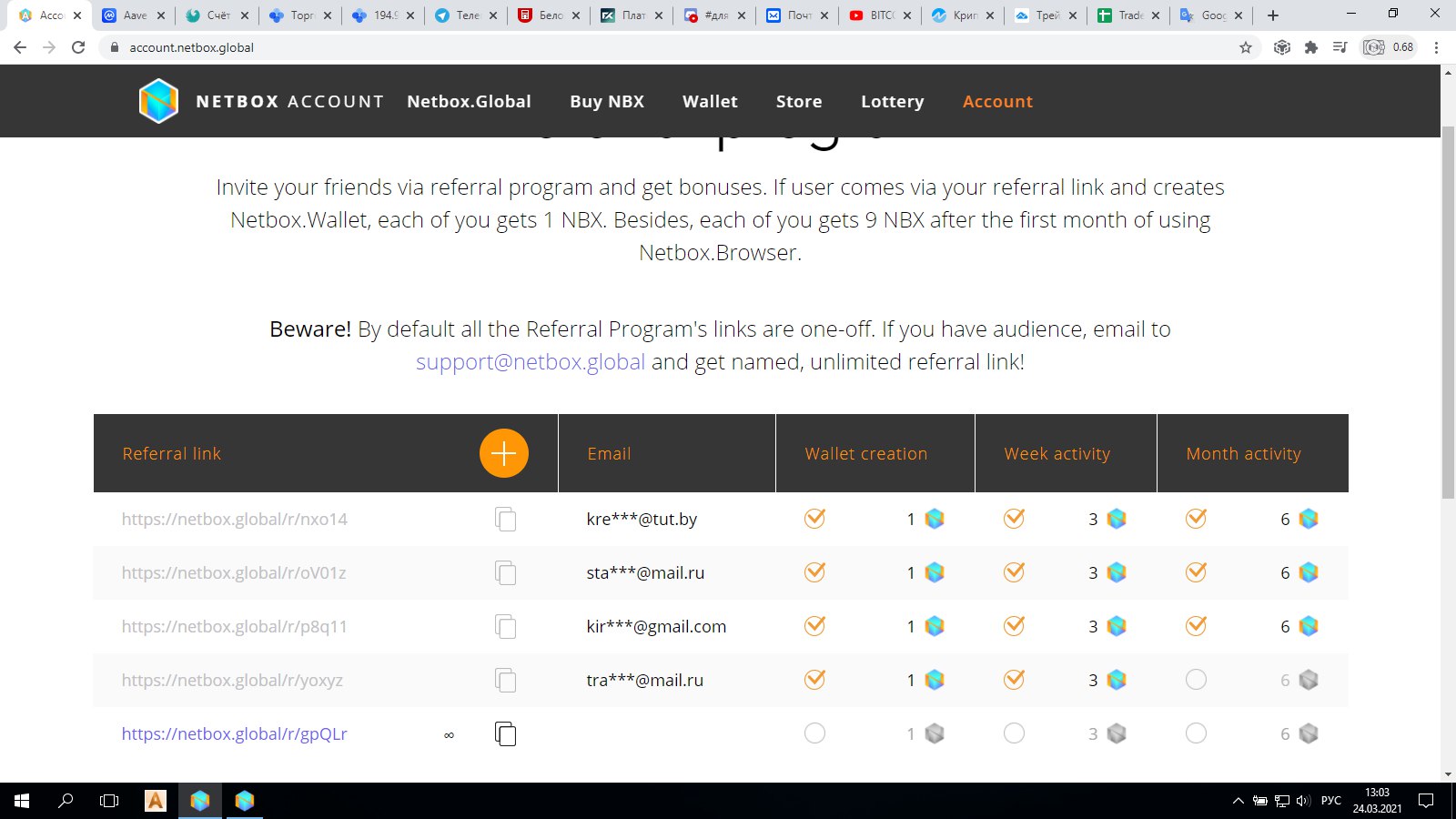Click empty month activity circle for tra***@mail.ru
This screenshot has width=1456, height=819.
tap(1196, 680)
